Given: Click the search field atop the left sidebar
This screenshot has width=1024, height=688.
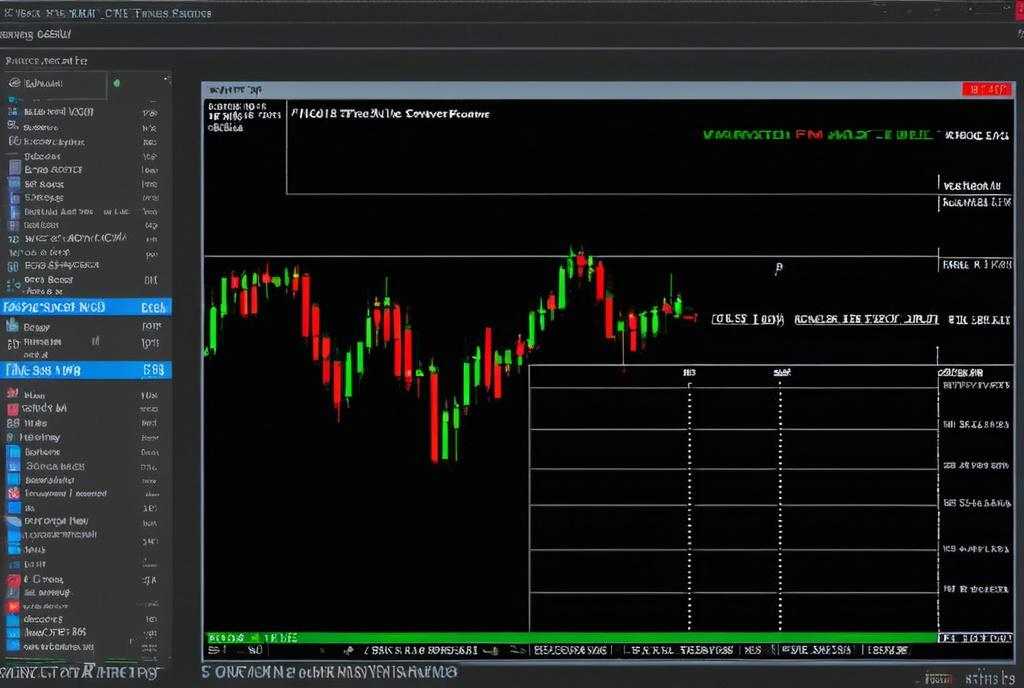Looking at the screenshot, I should click(55, 84).
